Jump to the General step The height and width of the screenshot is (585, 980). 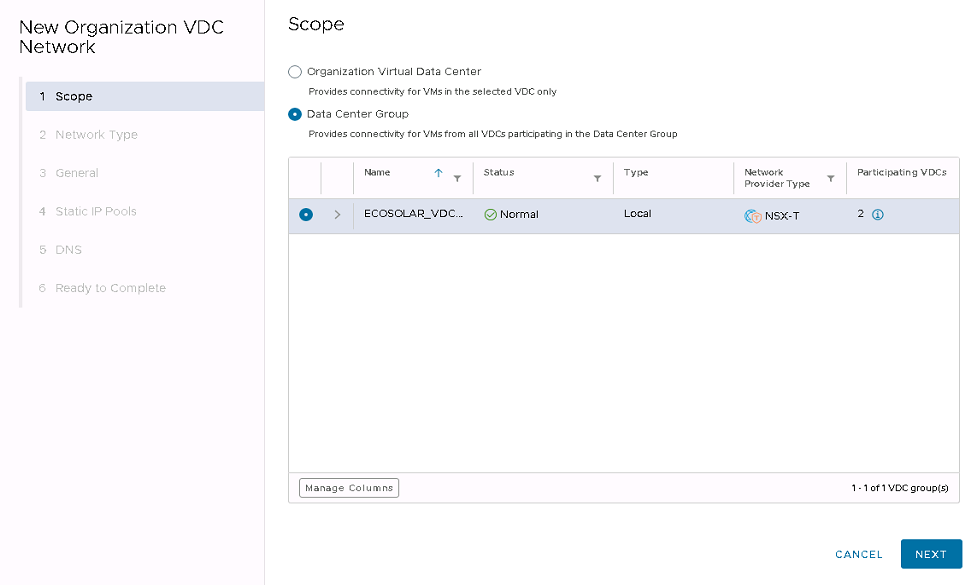[x=77, y=173]
